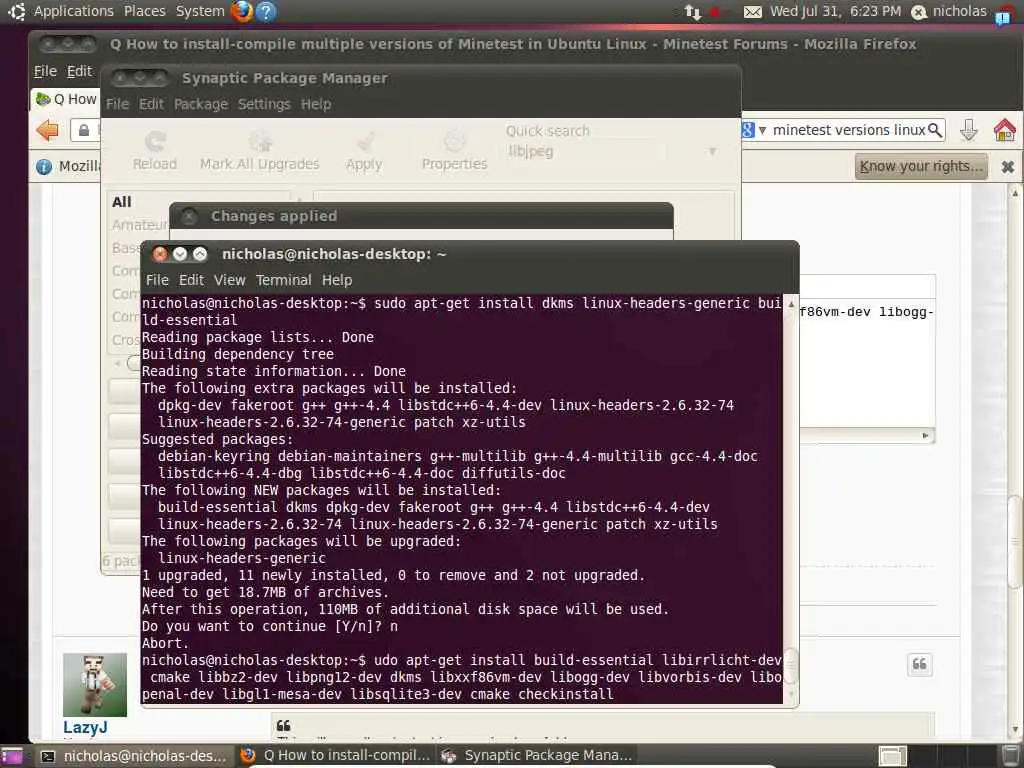The height and width of the screenshot is (768, 1024).
Task: Click LazyJ avatar image
Action: tap(95, 684)
